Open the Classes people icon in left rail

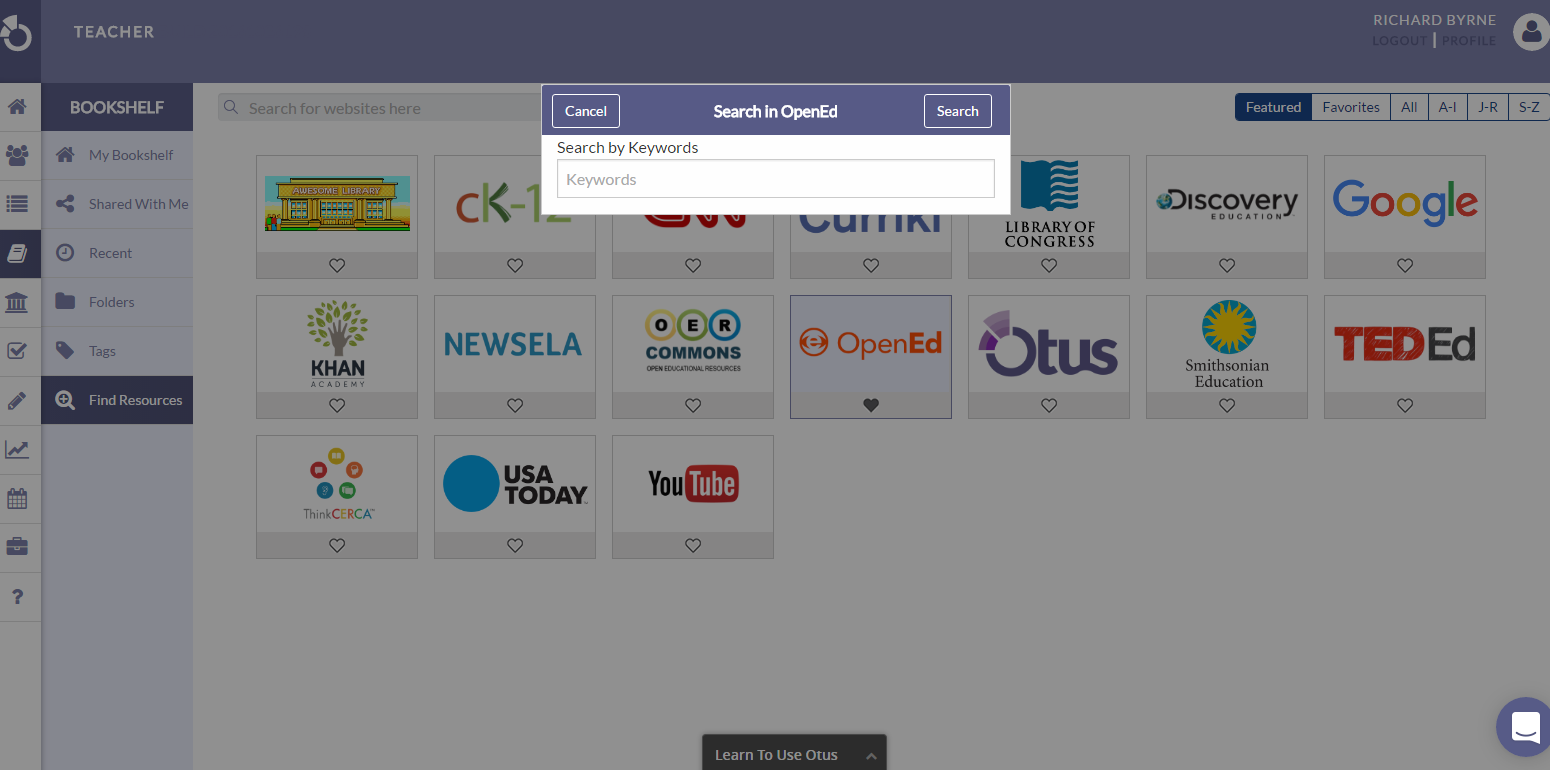pos(17,155)
